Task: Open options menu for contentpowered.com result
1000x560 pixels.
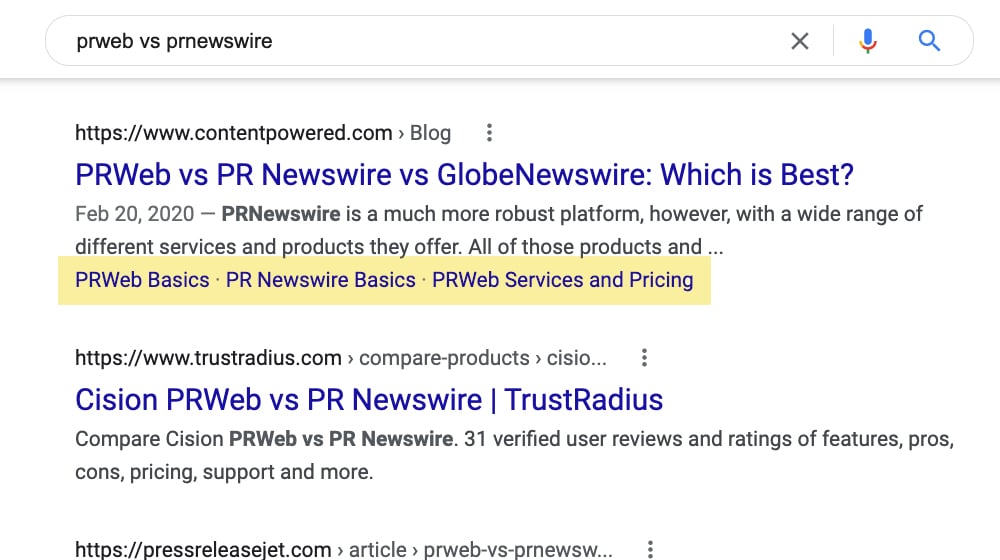Action: (489, 133)
